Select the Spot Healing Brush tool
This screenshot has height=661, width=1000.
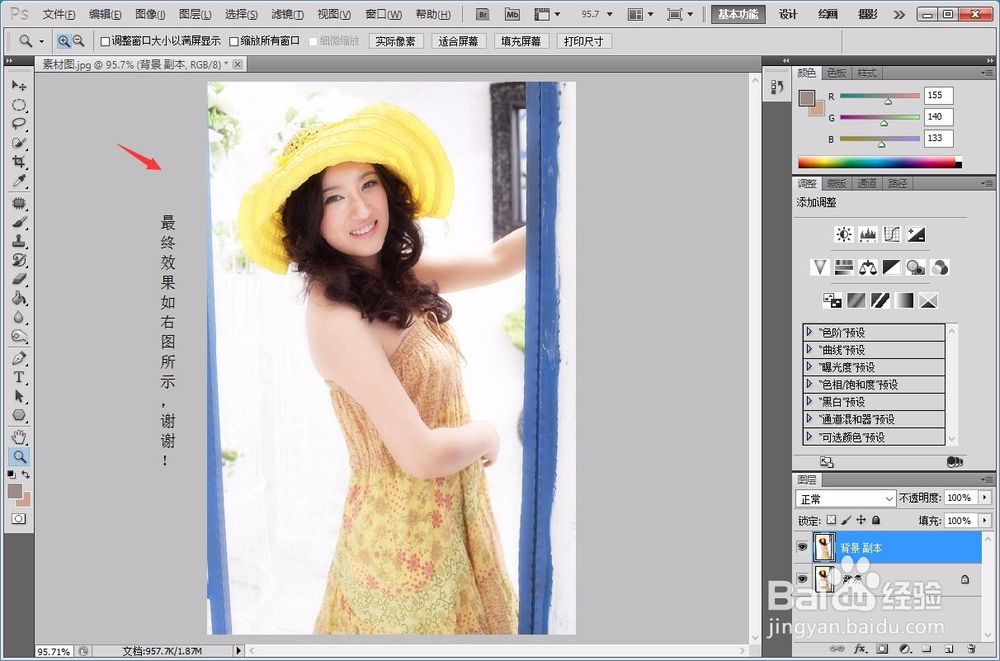pyautogui.click(x=19, y=204)
